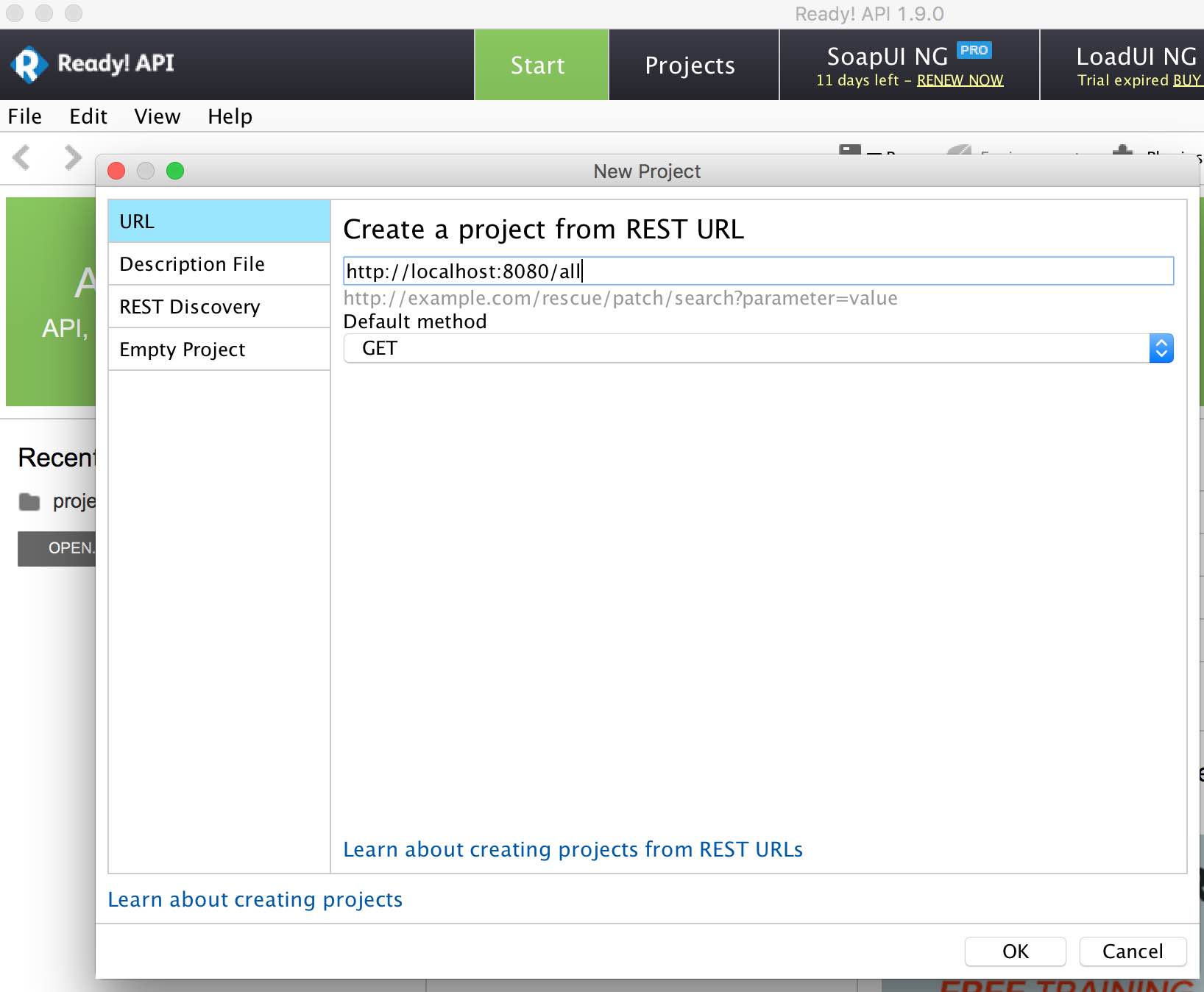Image resolution: width=1204 pixels, height=992 pixels.
Task: Select the Start tab
Action: (537, 65)
